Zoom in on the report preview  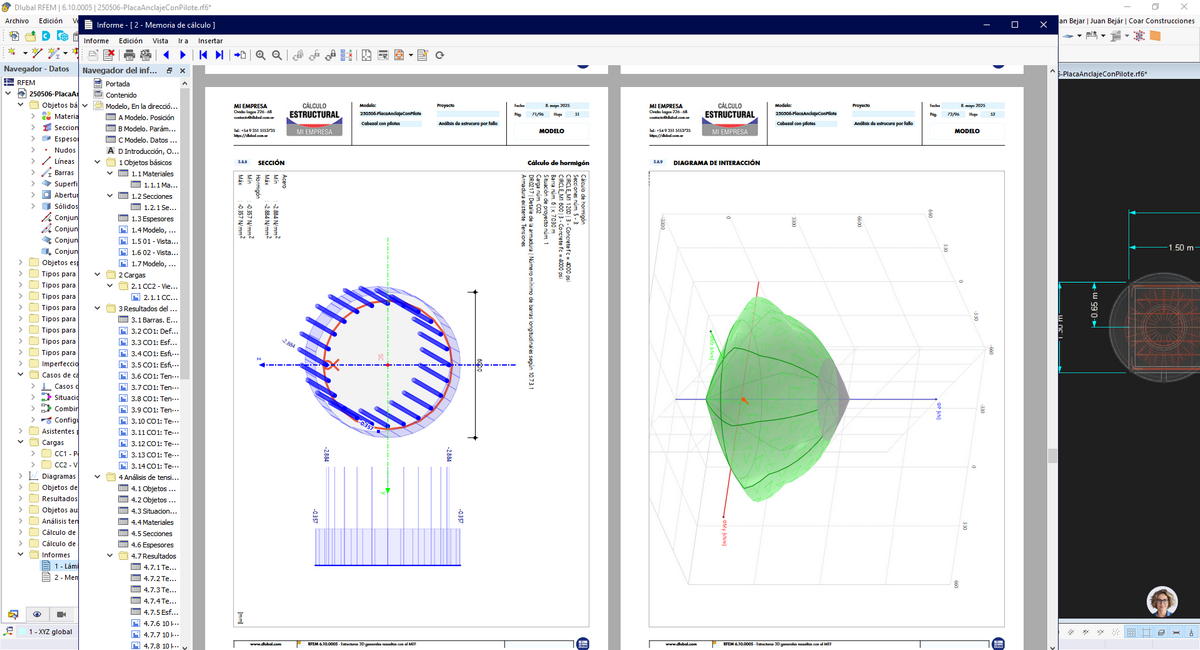click(261, 55)
